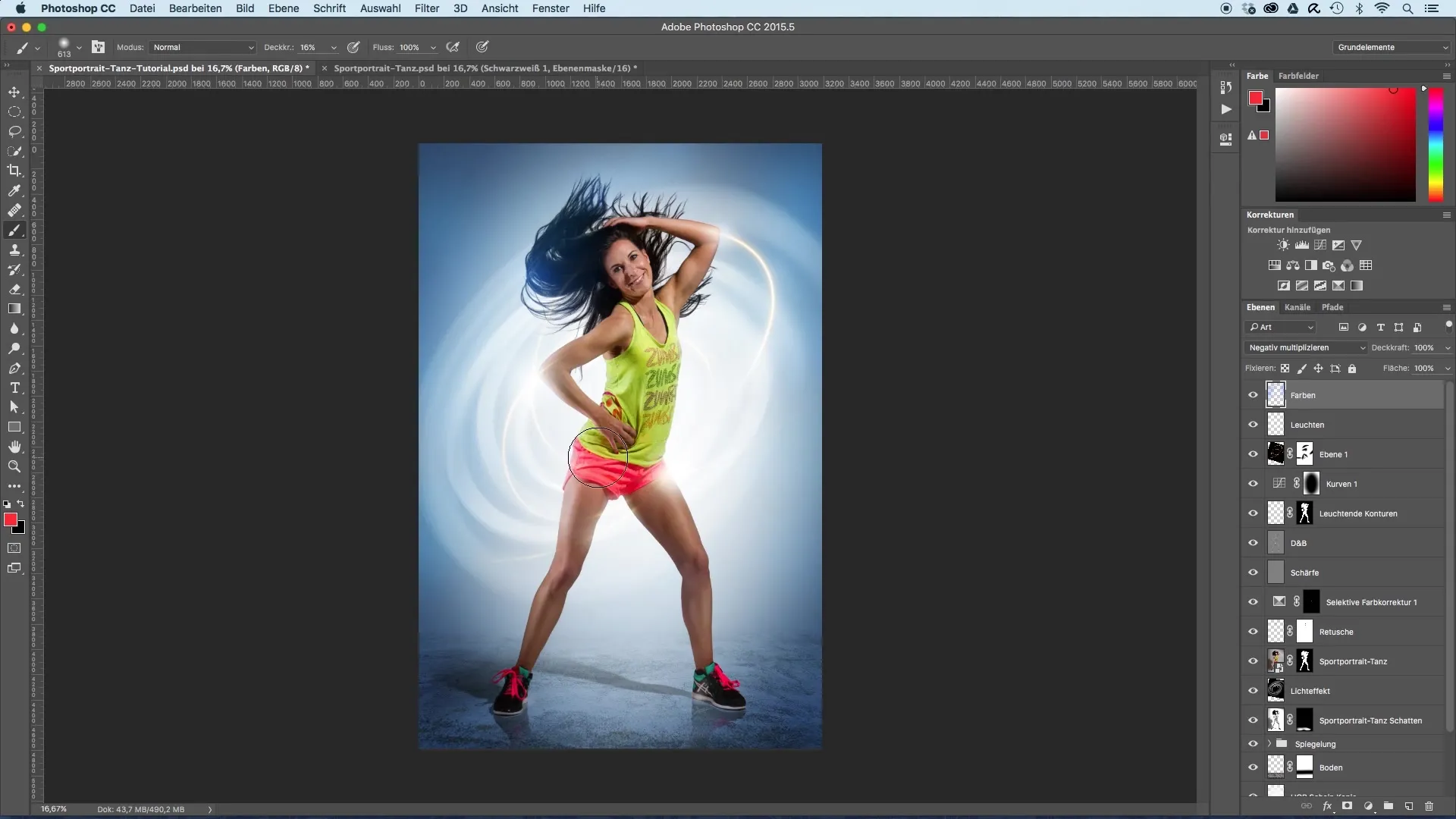Open the Fluss flow dropdown
The image size is (1456, 819).
tap(433, 48)
